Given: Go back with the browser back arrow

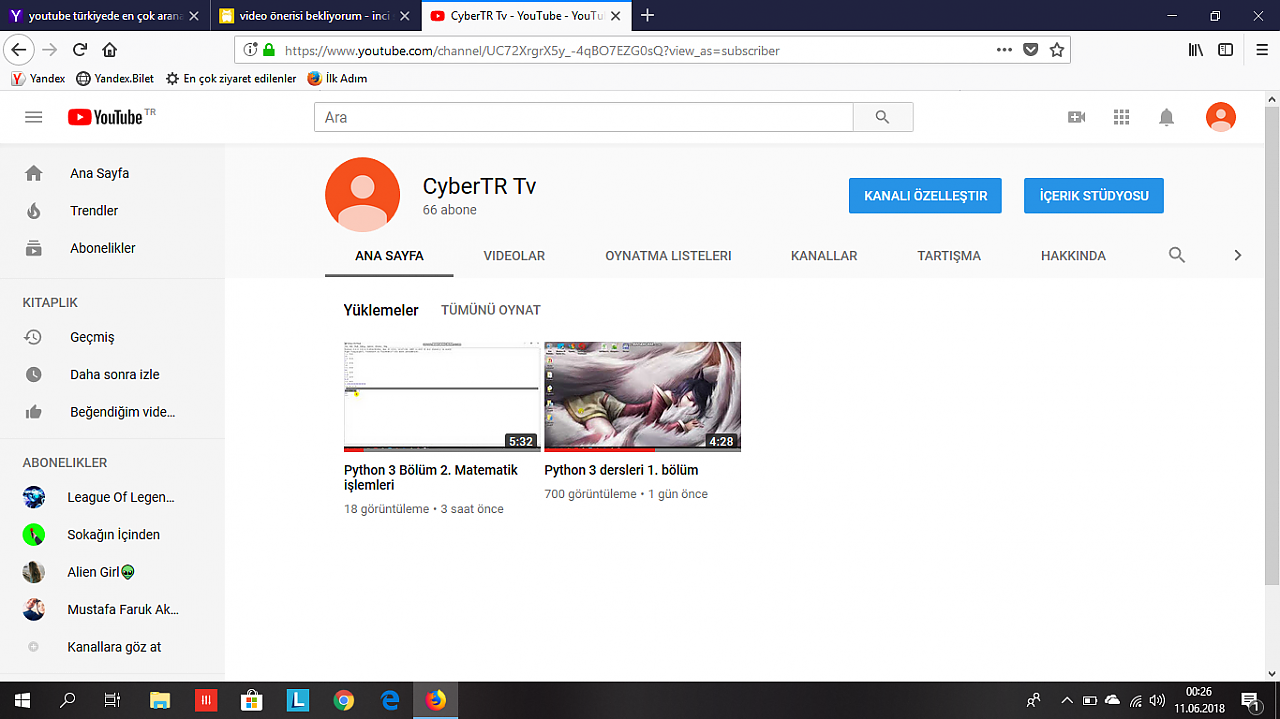Looking at the screenshot, I should coord(17,50).
